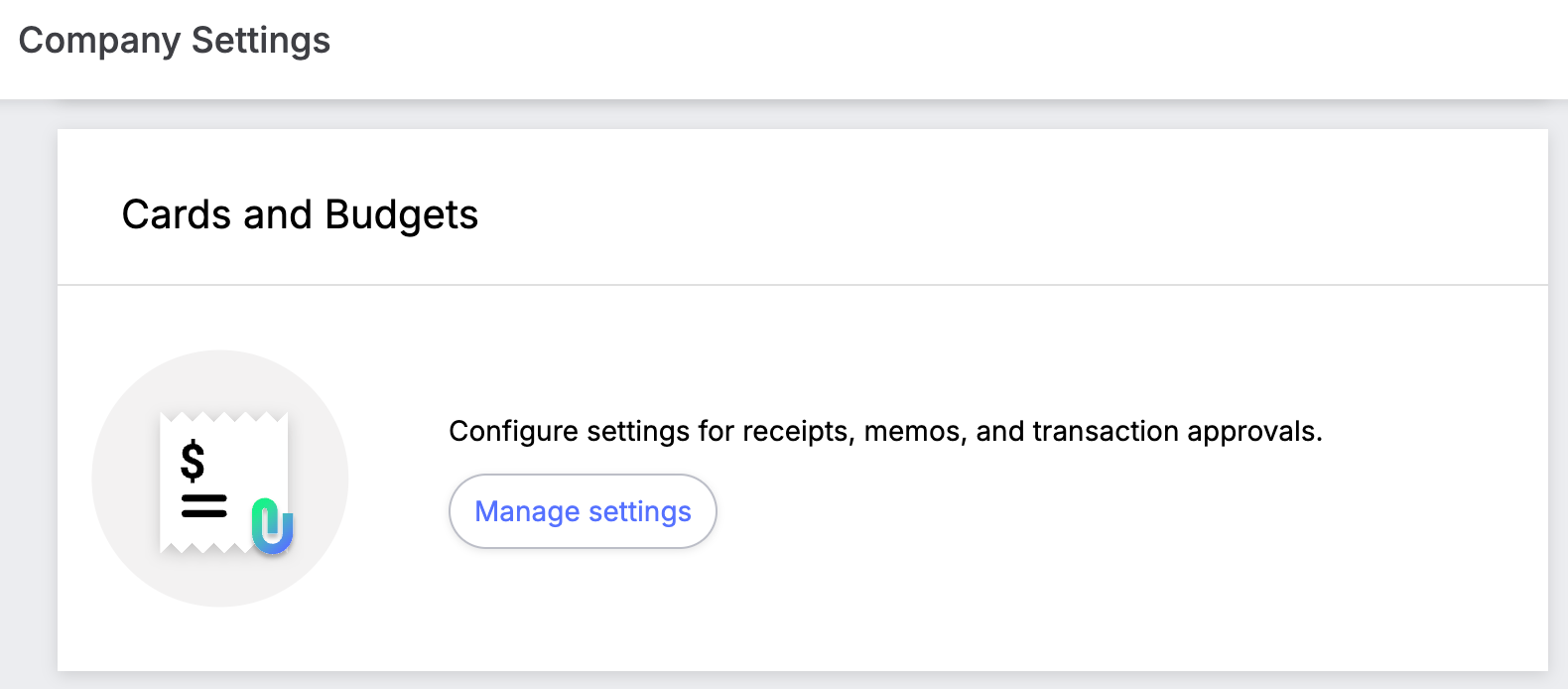Click the gray circle behind the receipt
This screenshot has width=1568, height=689.
point(220,479)
